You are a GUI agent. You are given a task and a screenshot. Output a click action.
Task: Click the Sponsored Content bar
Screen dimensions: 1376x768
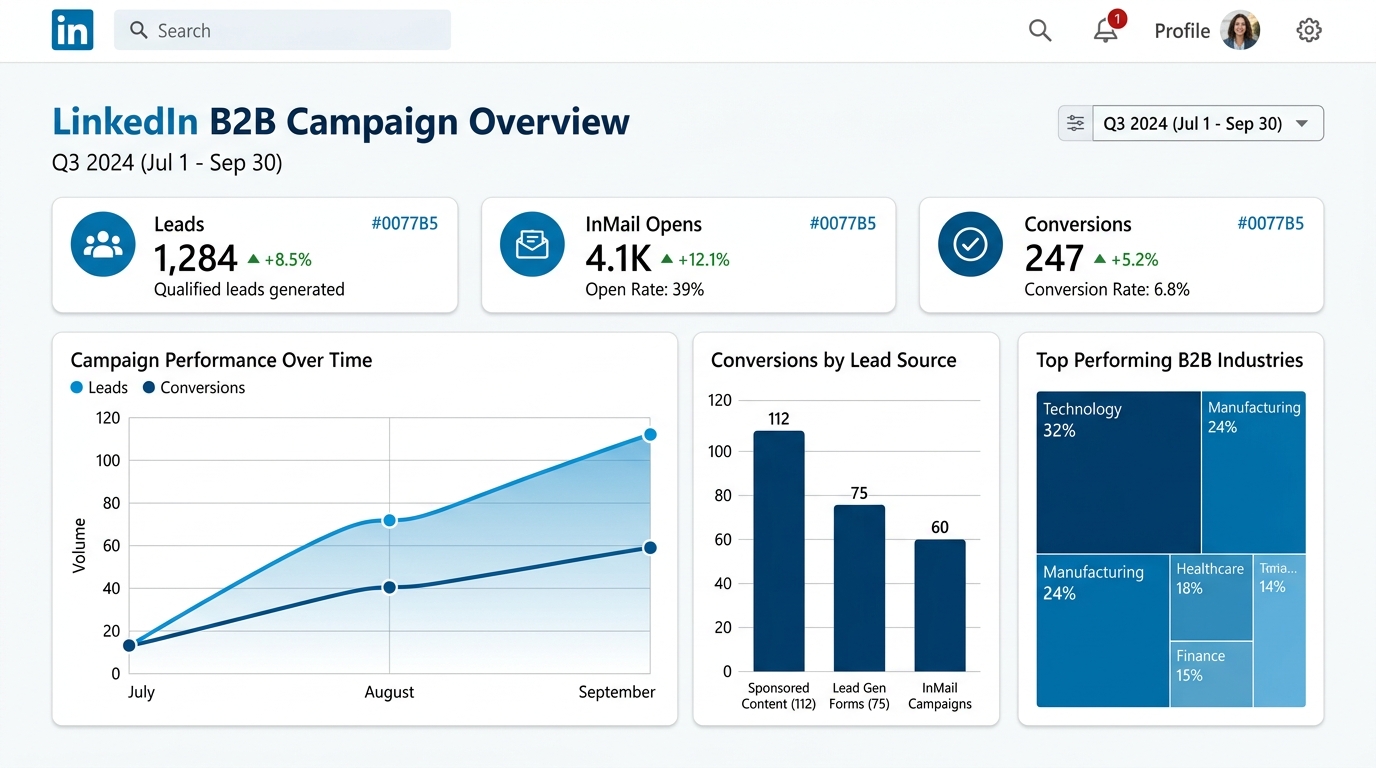pos(779,551)
